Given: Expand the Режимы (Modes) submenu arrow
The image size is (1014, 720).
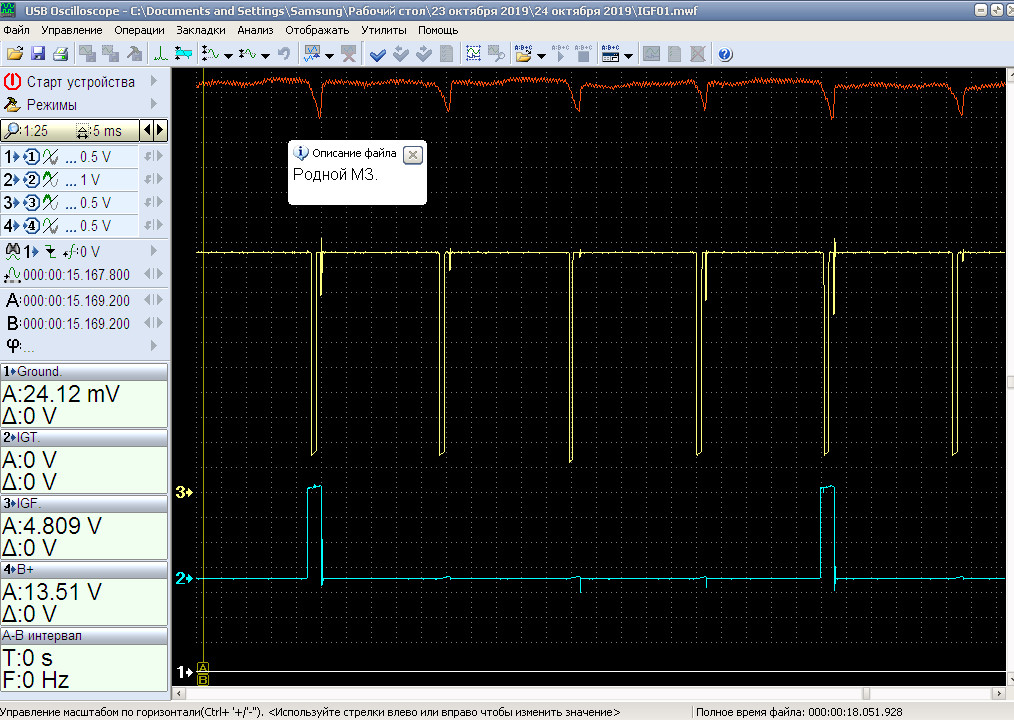Looking at the screenshot, I should [154, 105].
